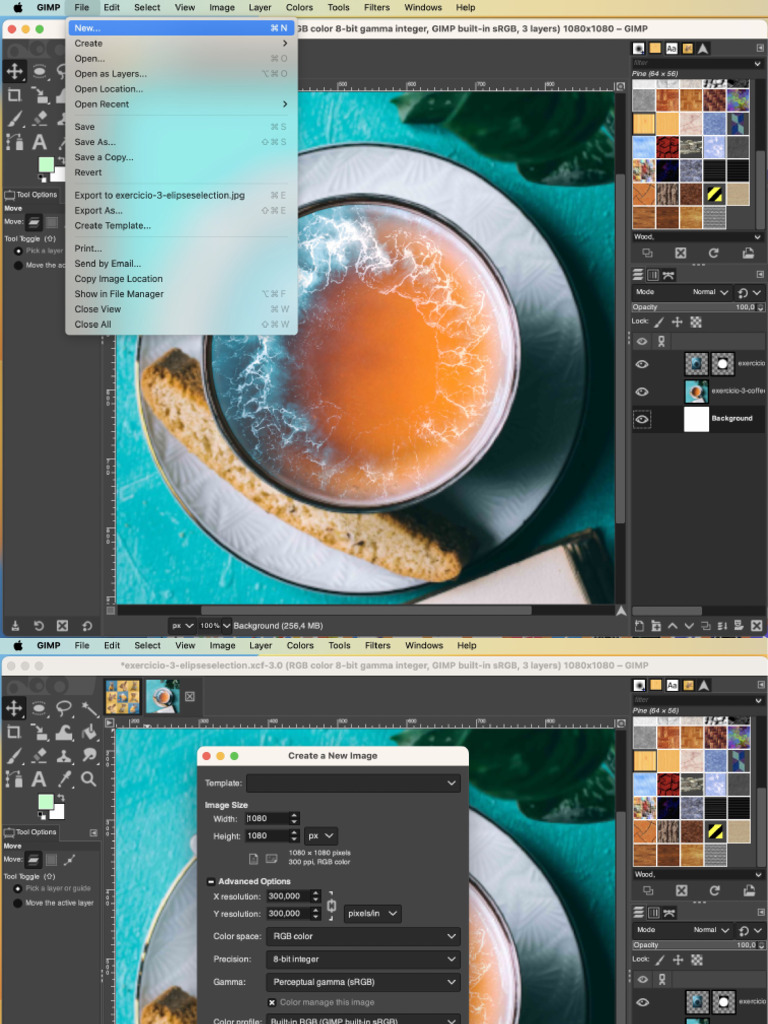Toggle eye of exercicio layer in lower window
The width and height of the screenshot is (768, 1024).
click(x=643, y=1002)
